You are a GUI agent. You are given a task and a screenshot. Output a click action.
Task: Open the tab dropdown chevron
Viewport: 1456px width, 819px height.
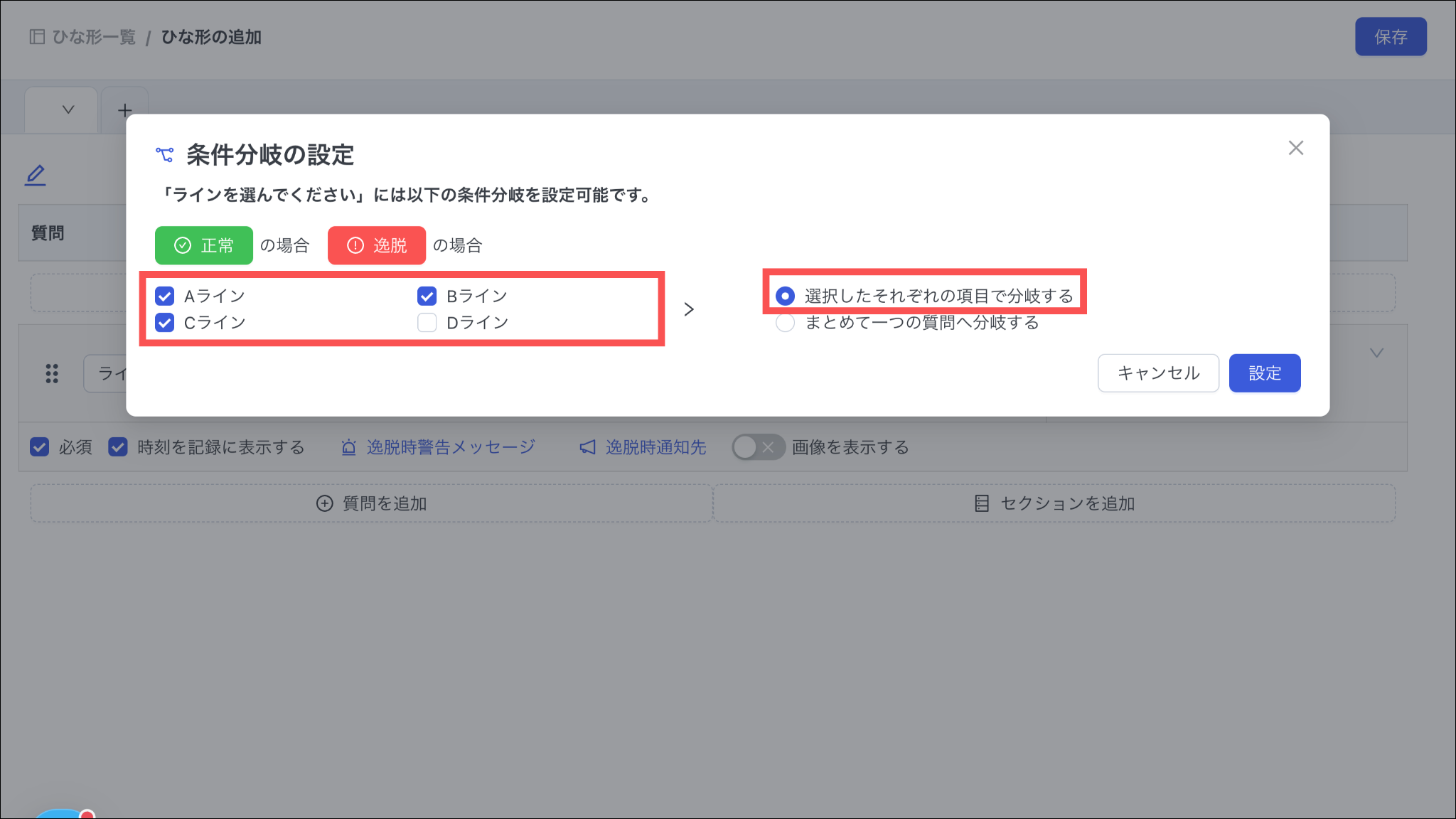point(68,109)
